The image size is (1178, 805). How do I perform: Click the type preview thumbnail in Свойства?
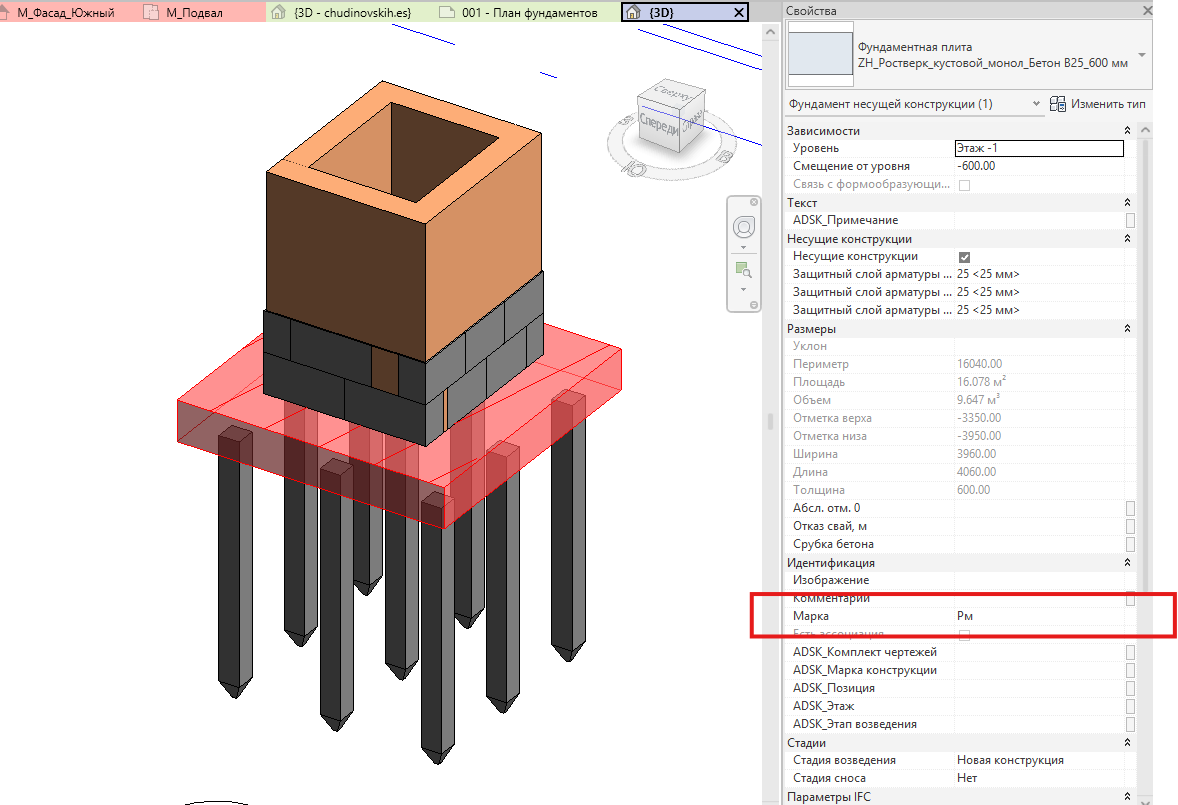[820, 55]
